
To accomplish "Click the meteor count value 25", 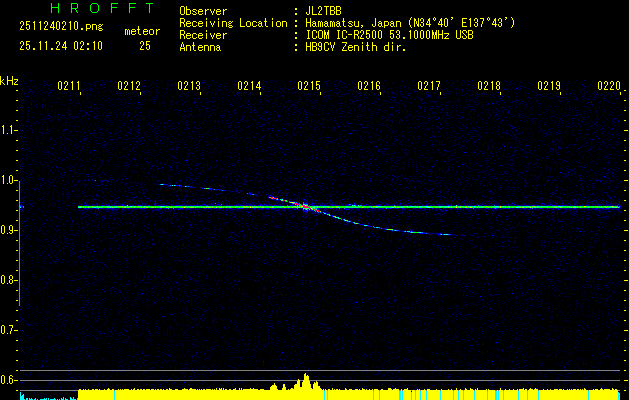I will coord(145,46).
